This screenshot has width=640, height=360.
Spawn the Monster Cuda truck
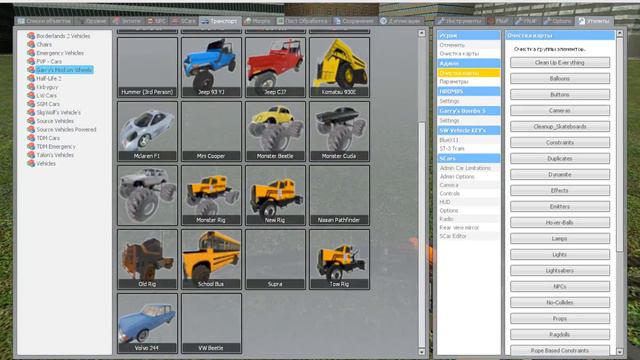(339, 131)
